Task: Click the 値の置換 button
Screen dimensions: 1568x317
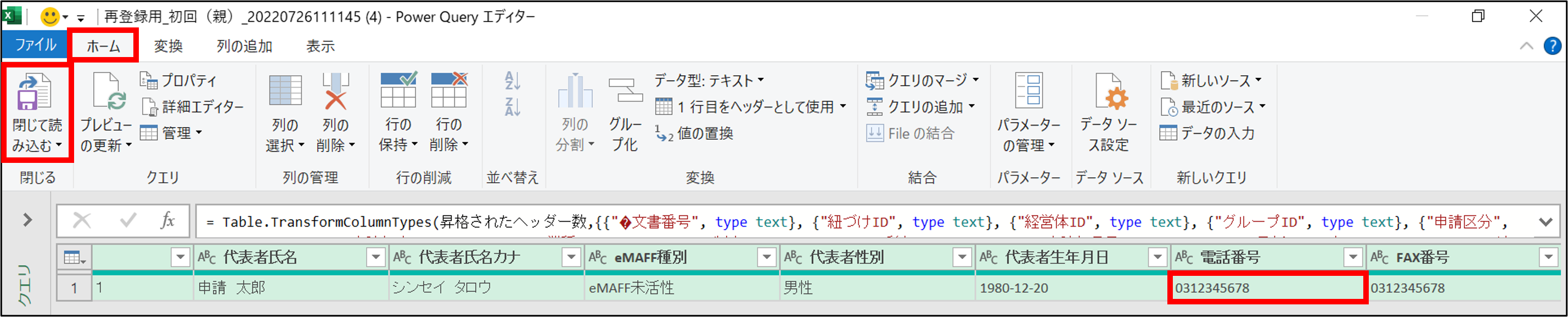Action: tap(694, 133)
